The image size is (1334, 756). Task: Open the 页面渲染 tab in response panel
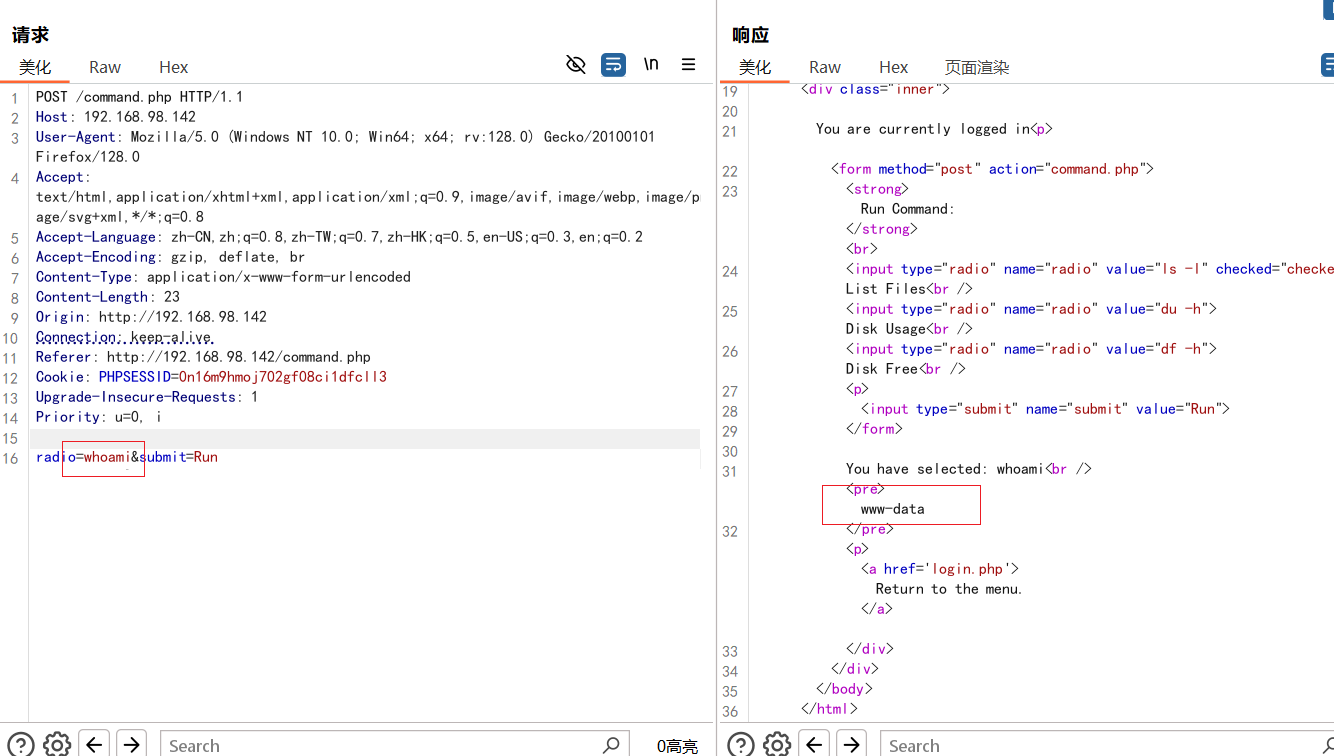977,67
